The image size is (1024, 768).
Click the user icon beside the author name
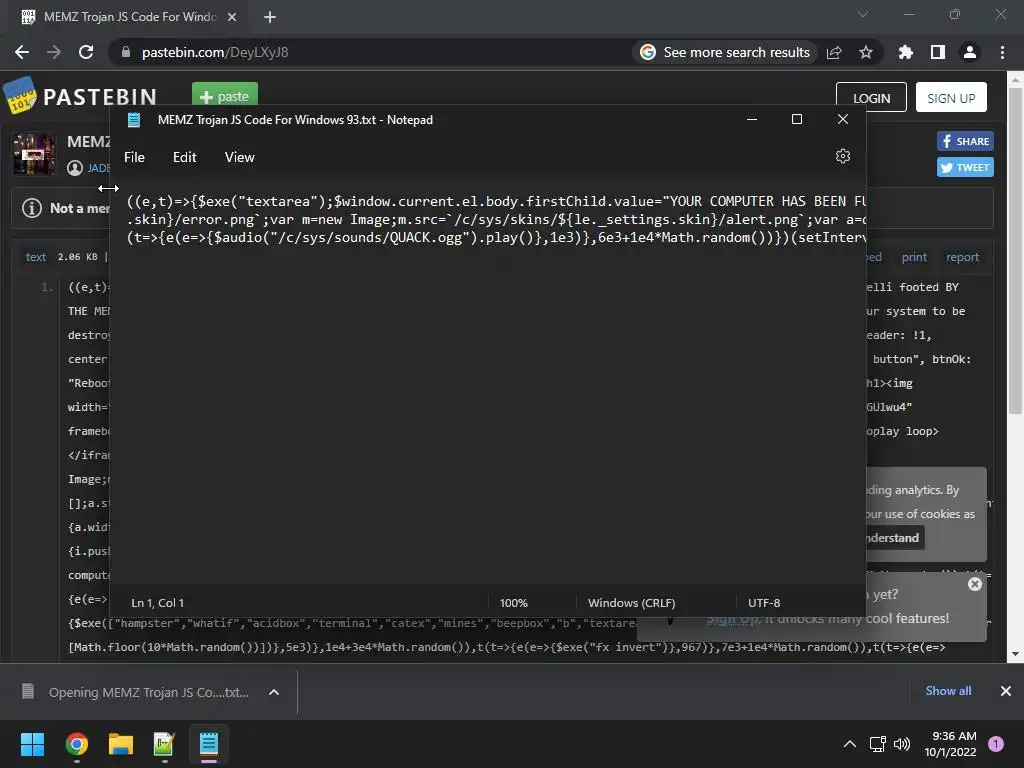(x=75, y=168)
